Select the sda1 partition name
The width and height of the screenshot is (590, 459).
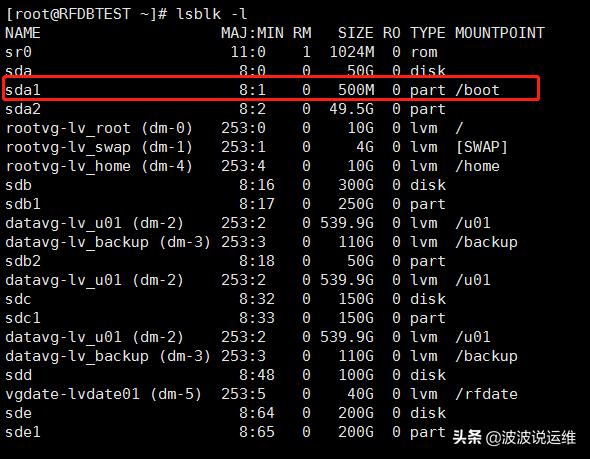23,90
